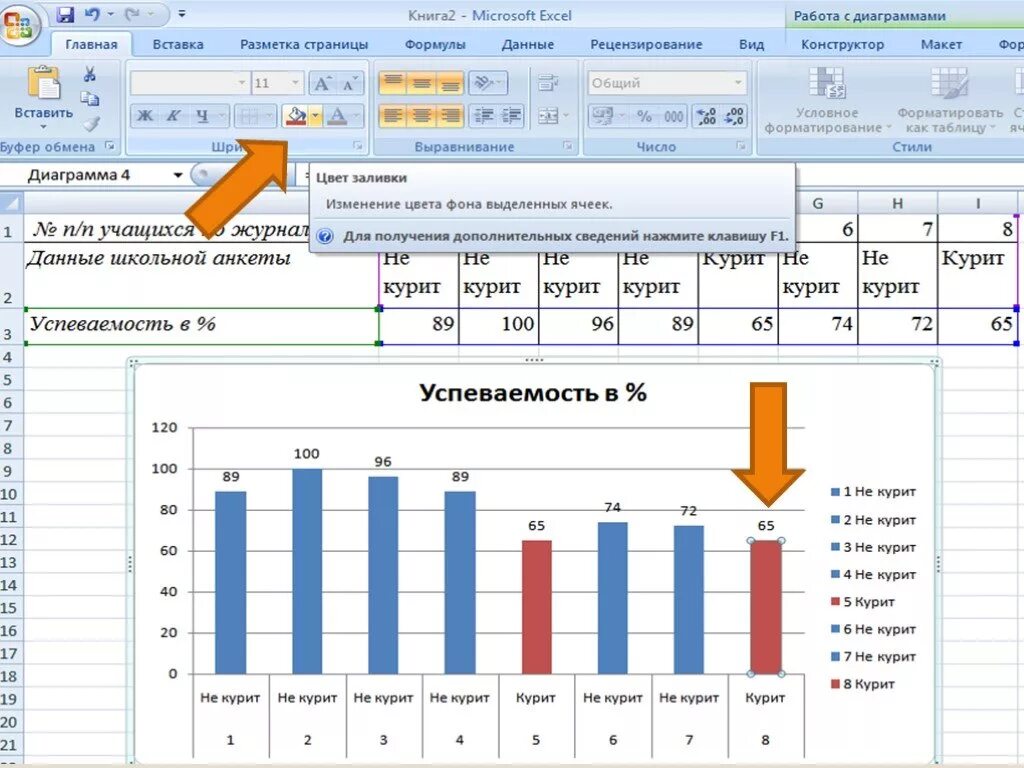Screen dimensions: 1024x768
Task: Click the accounting currency format icon
Action: coord(601,116)
